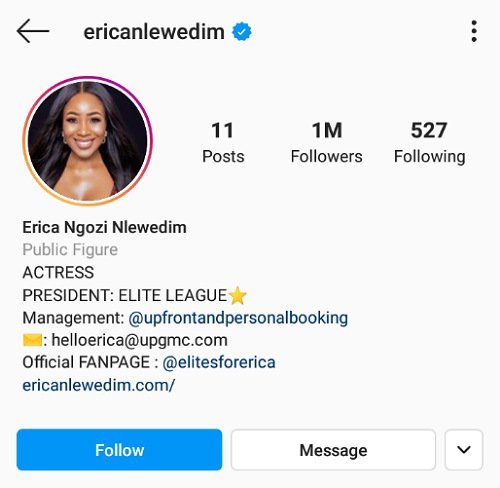Image resolution: width=500 pixels, height=488 pixels.
Task: Open the 11 Posts count
Action: pyautogui.click(x=223, y=142)
